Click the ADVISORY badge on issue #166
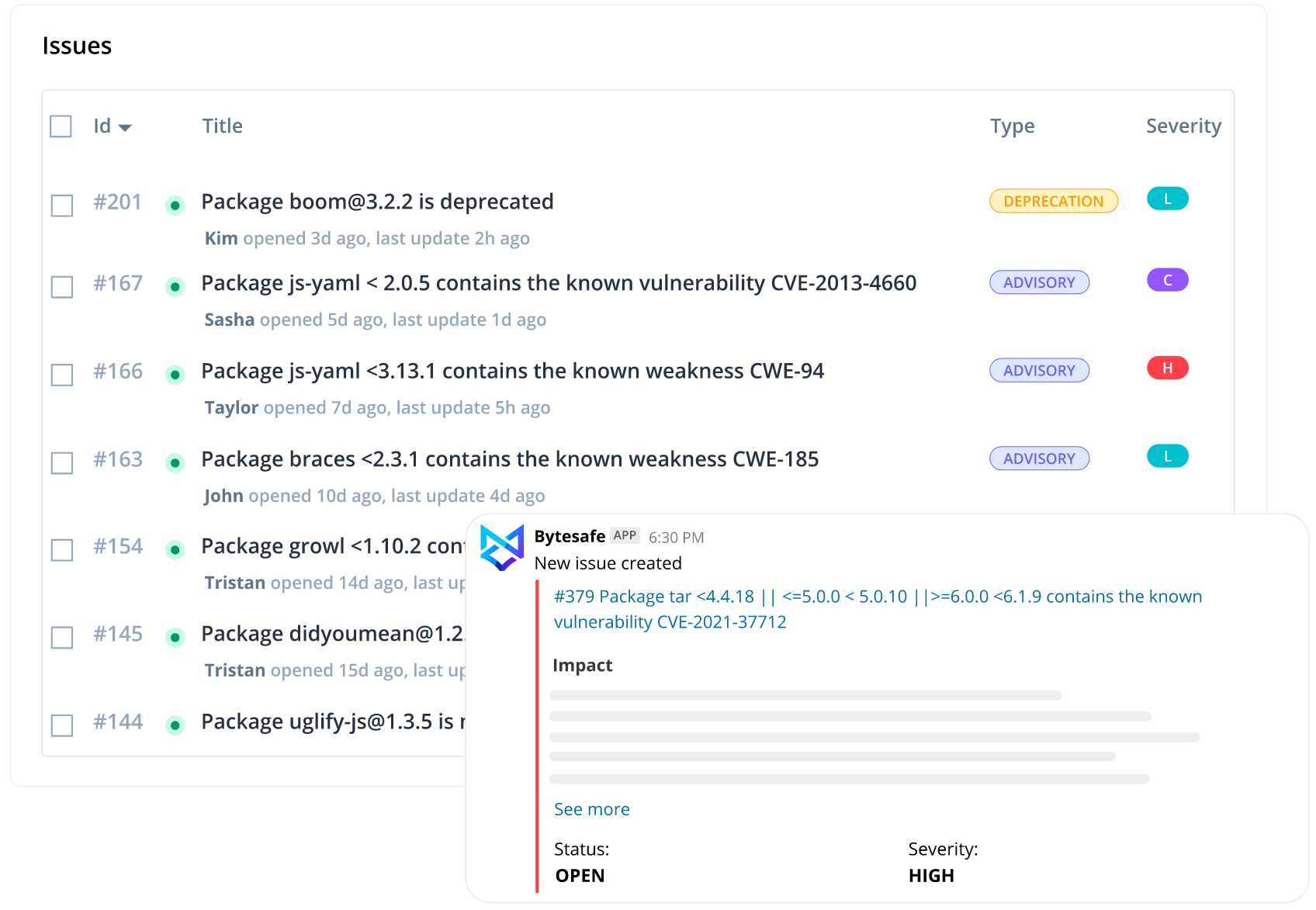Image resolution: width=1316 pixels, height=910 pixels. point(1039,370)
